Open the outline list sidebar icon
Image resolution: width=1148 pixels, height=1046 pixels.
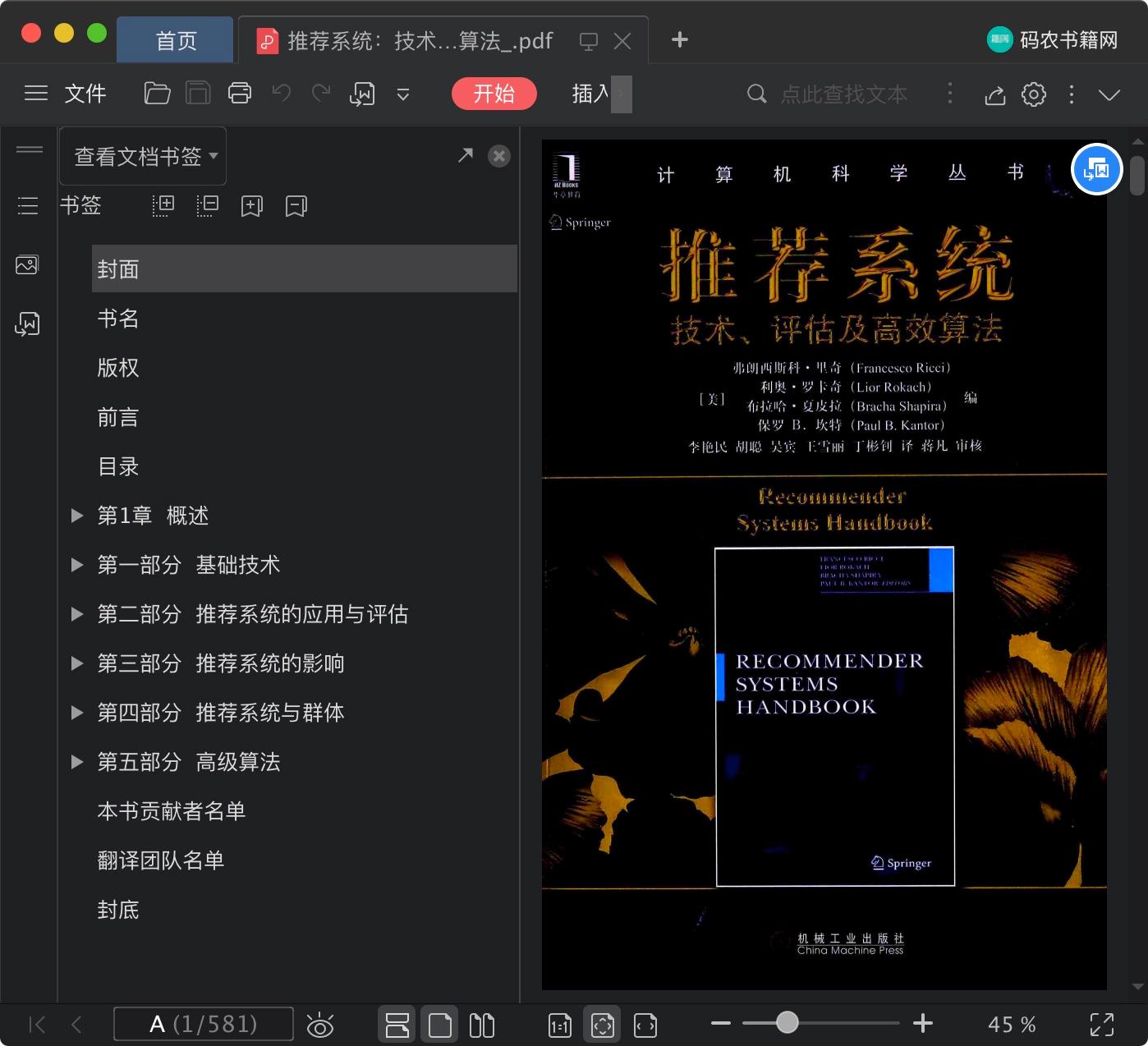(28, 205)
